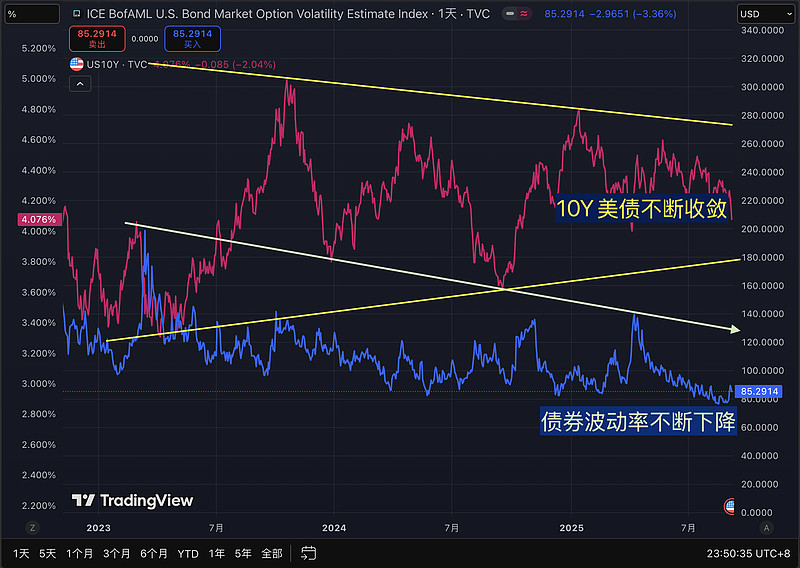Image resolution: width=800 pixels, height=568 pixels.
Task: Click the US10Y comparison symbol label
Action: tap(105, 64)
